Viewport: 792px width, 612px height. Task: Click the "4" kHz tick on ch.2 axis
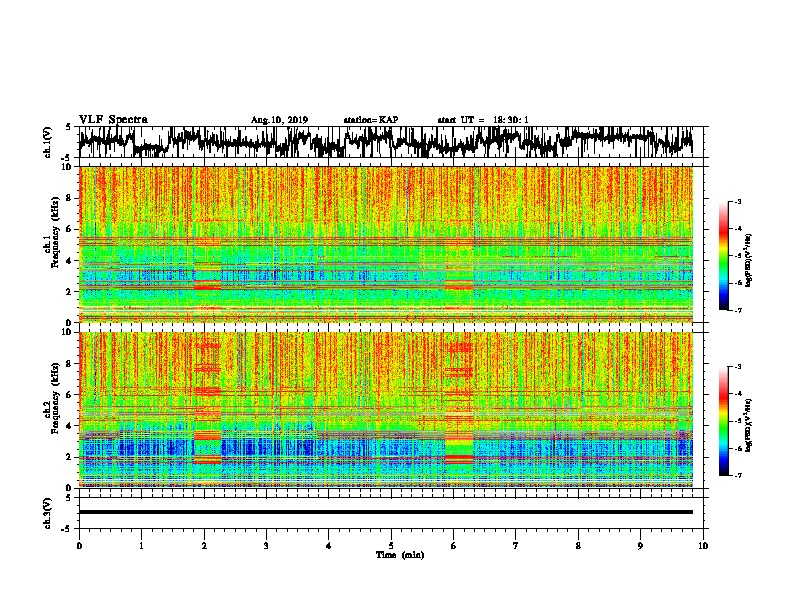click(x=70, y=426)
